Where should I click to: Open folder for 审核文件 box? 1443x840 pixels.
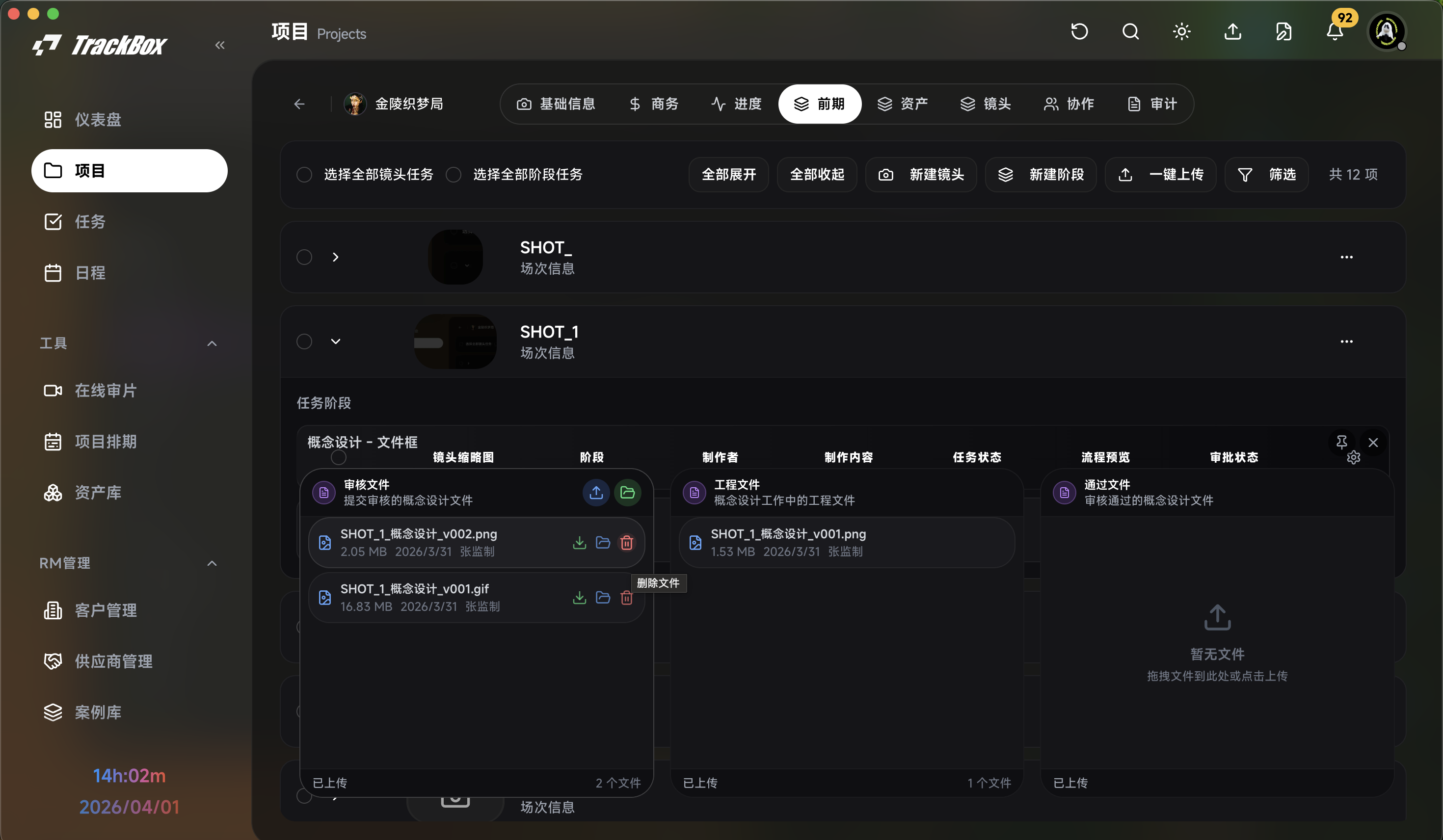628,493
